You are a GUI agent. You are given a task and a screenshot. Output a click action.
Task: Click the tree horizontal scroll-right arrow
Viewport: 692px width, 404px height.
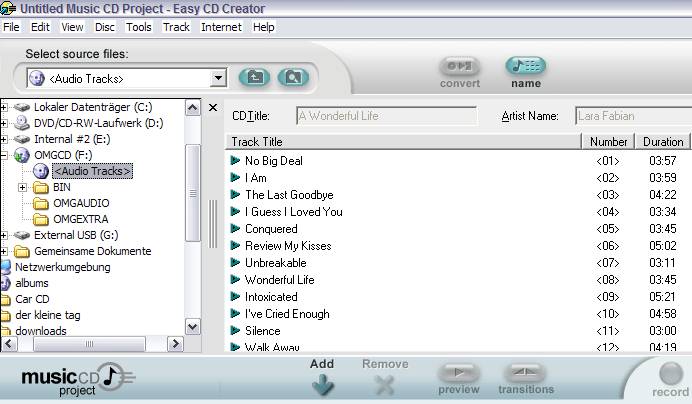coord(175,344)
